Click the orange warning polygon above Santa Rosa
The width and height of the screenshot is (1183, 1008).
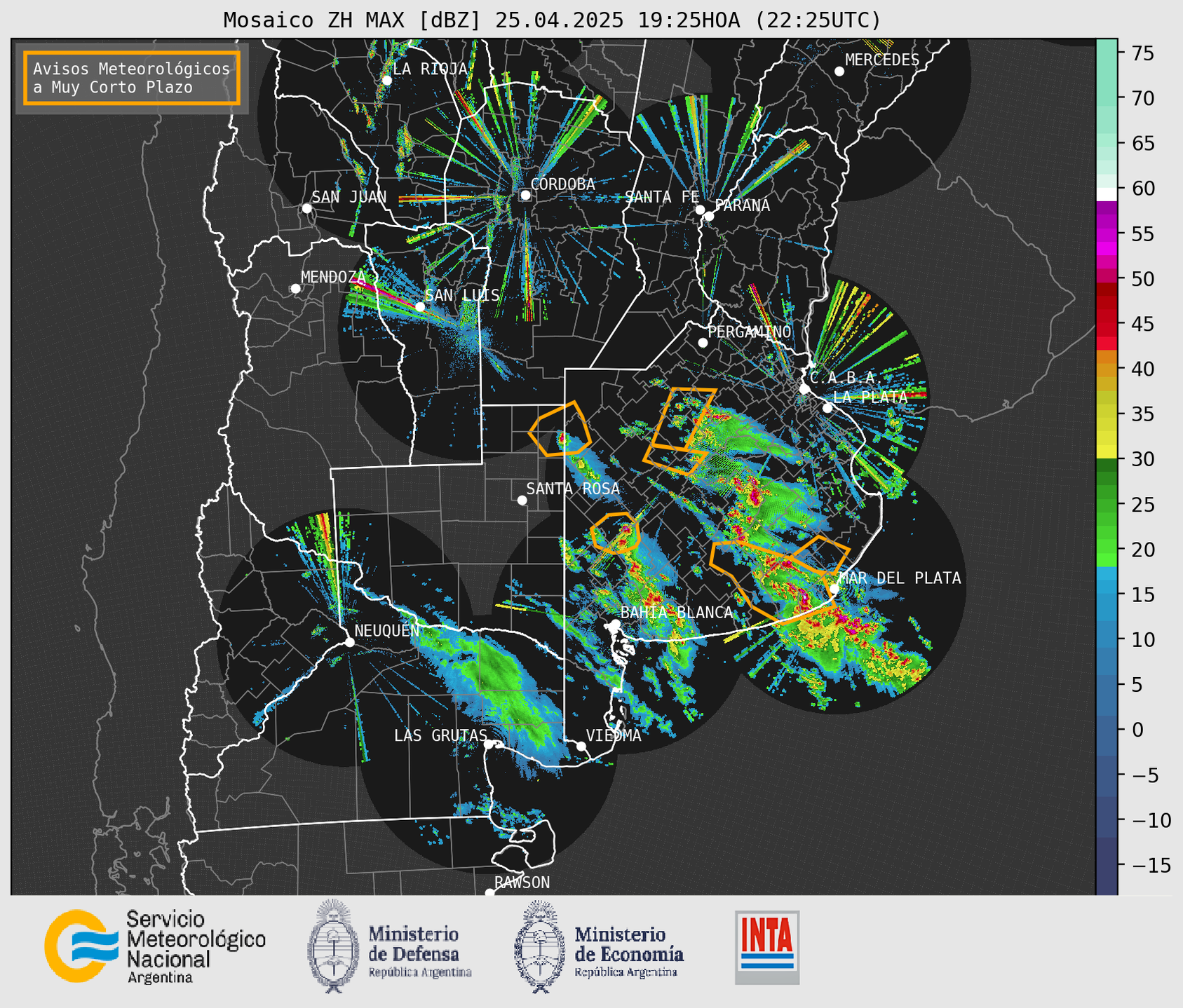pyautogui.click(x=560, y=430)
